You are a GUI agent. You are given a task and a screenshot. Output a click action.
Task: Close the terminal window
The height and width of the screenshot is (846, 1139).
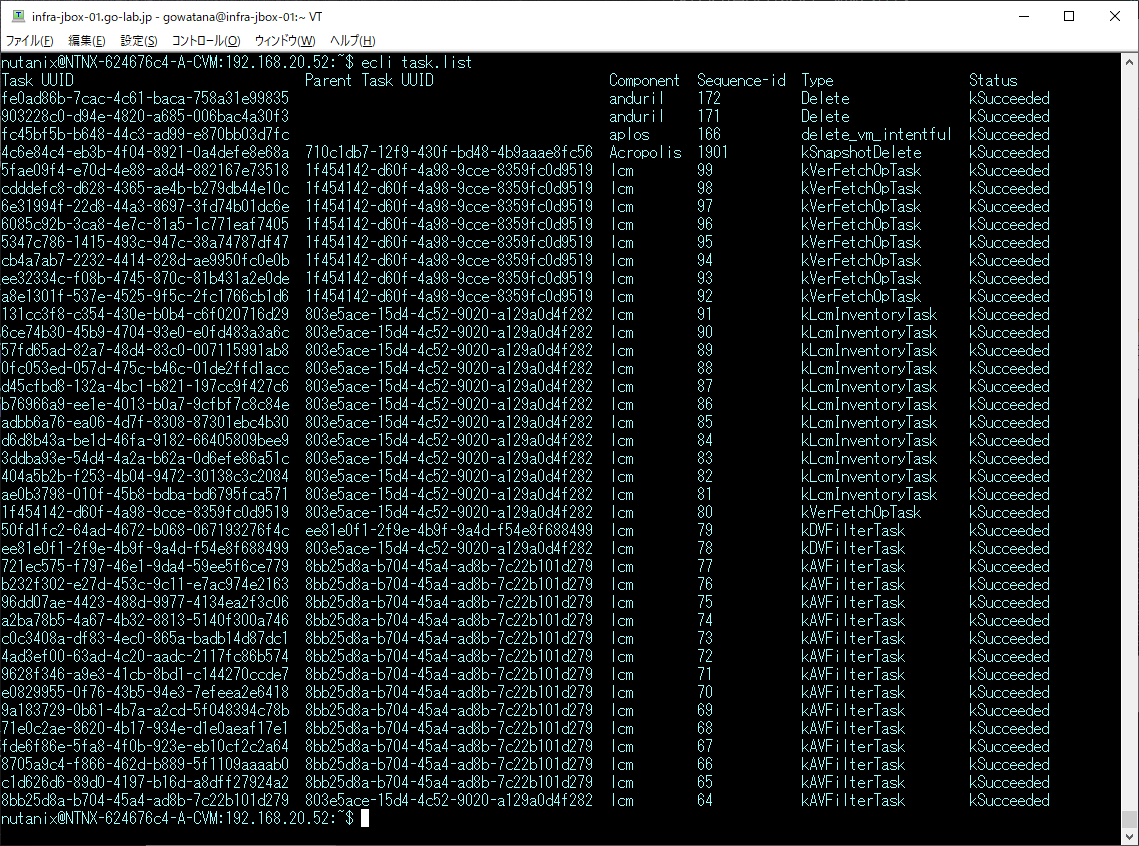point(1115,16)
